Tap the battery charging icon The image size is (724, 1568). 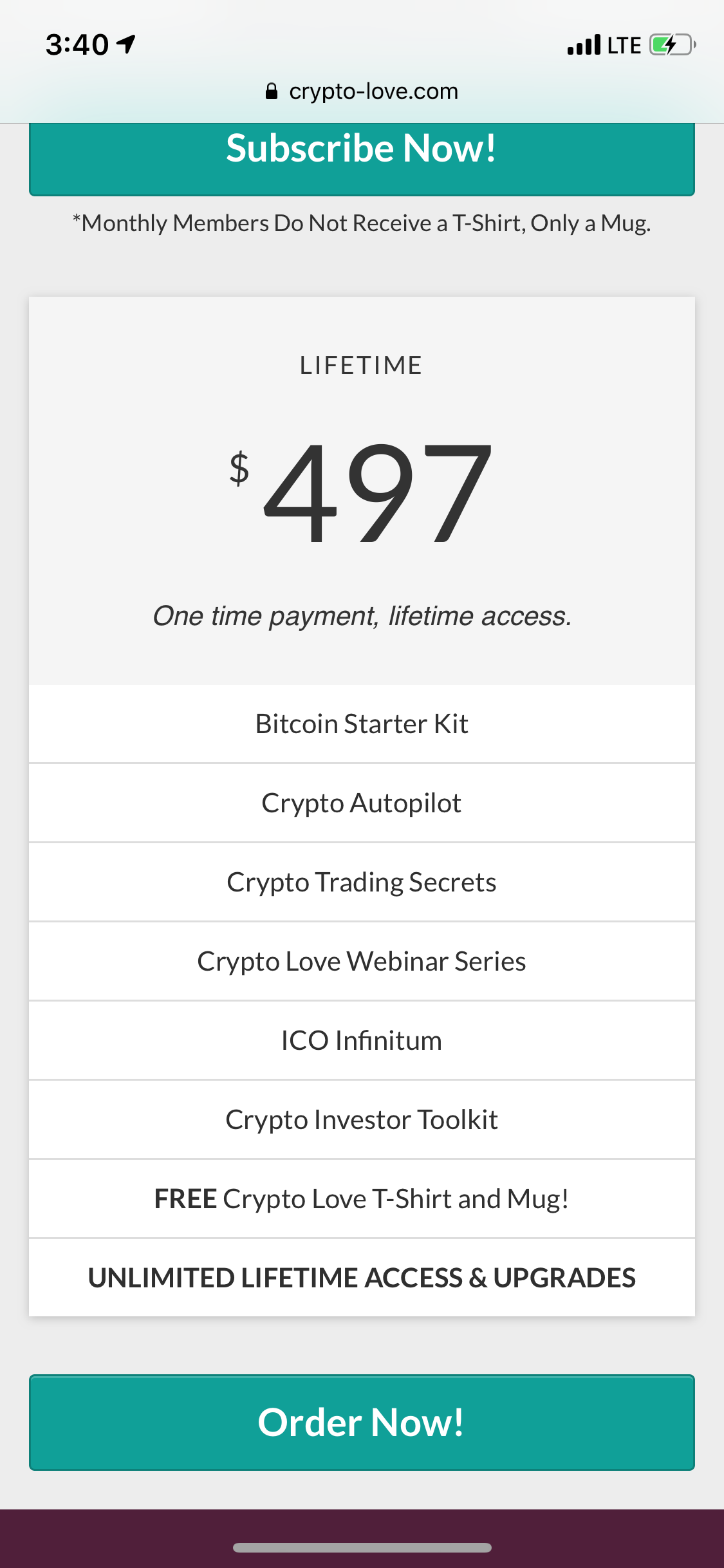coord(673,45)
